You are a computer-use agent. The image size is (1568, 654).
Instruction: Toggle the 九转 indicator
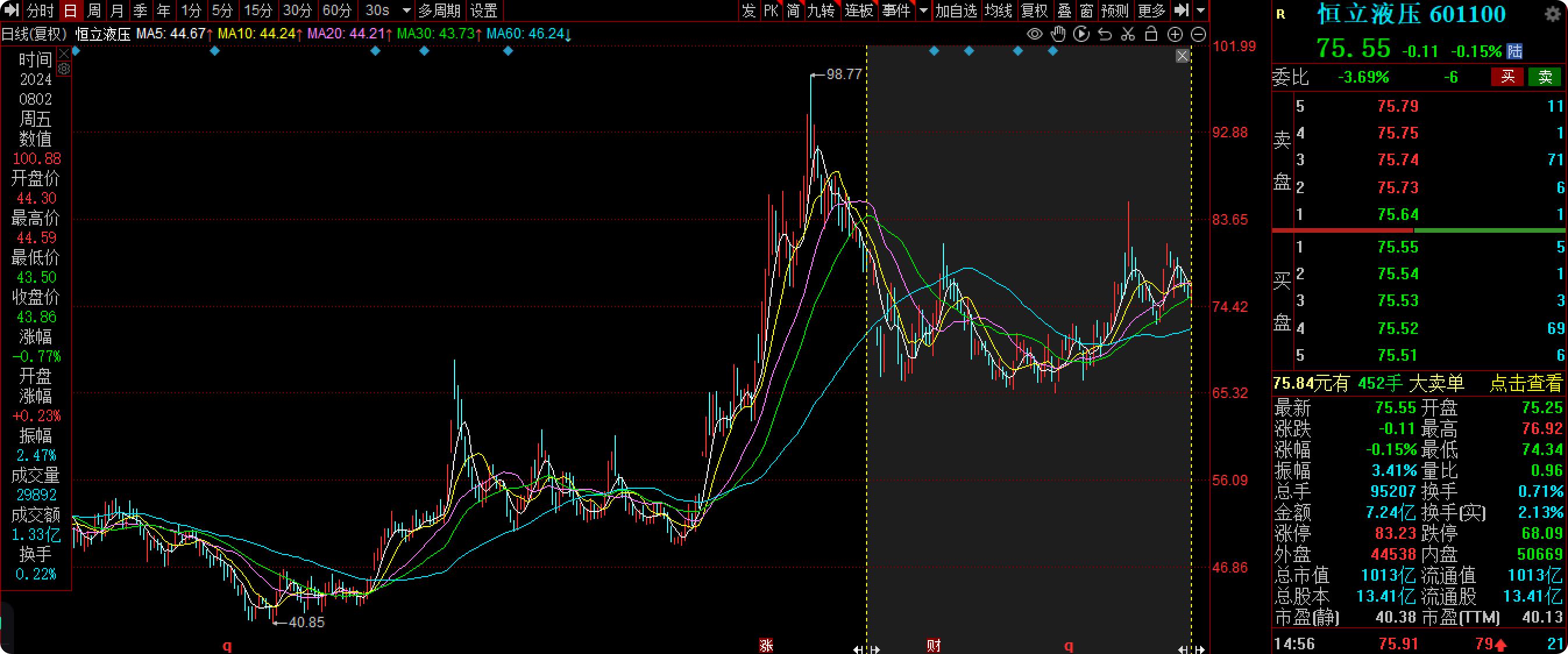pos(821,10)
